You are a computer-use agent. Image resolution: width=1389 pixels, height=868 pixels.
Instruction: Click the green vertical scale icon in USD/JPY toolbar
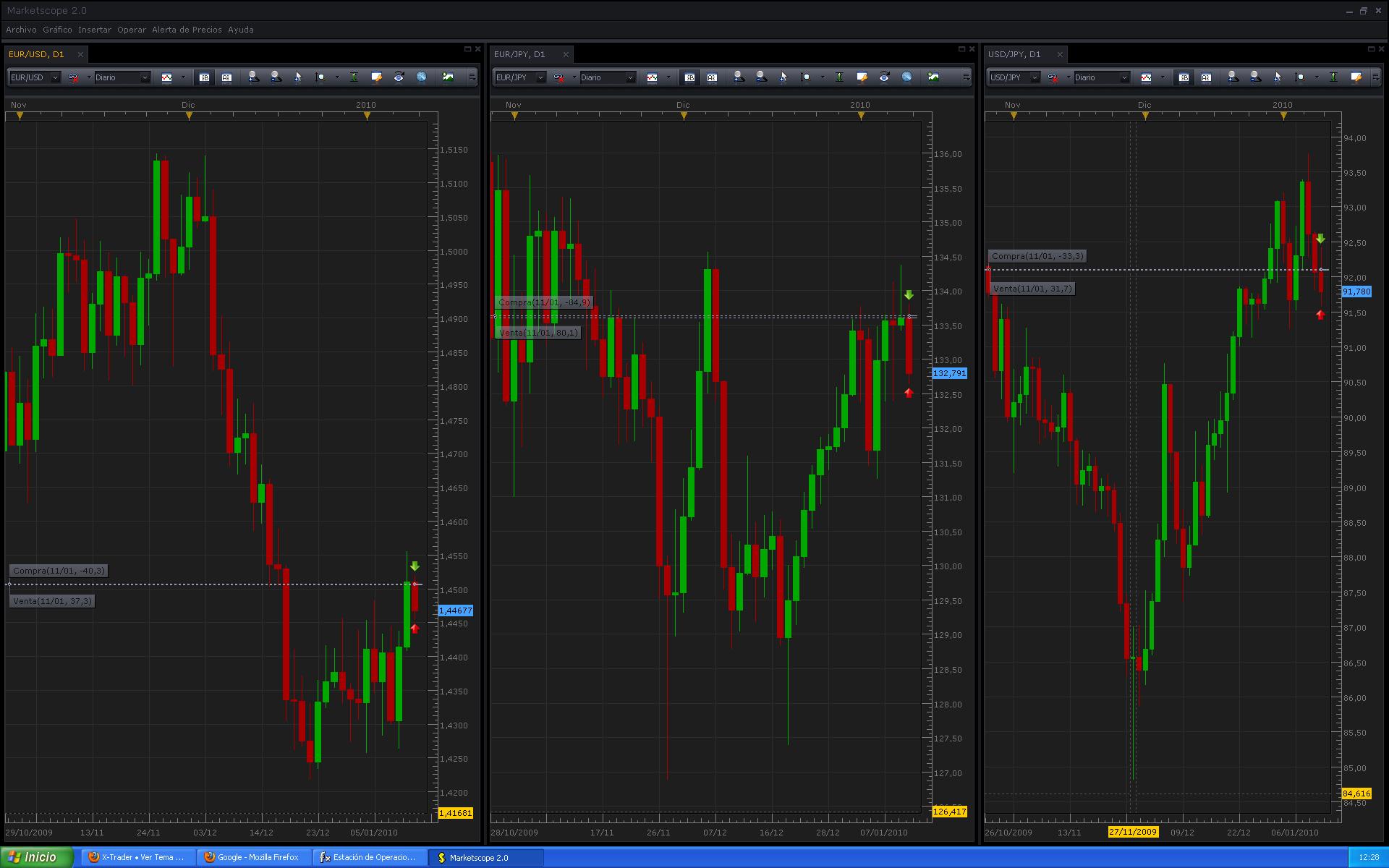click(1333, 77)
